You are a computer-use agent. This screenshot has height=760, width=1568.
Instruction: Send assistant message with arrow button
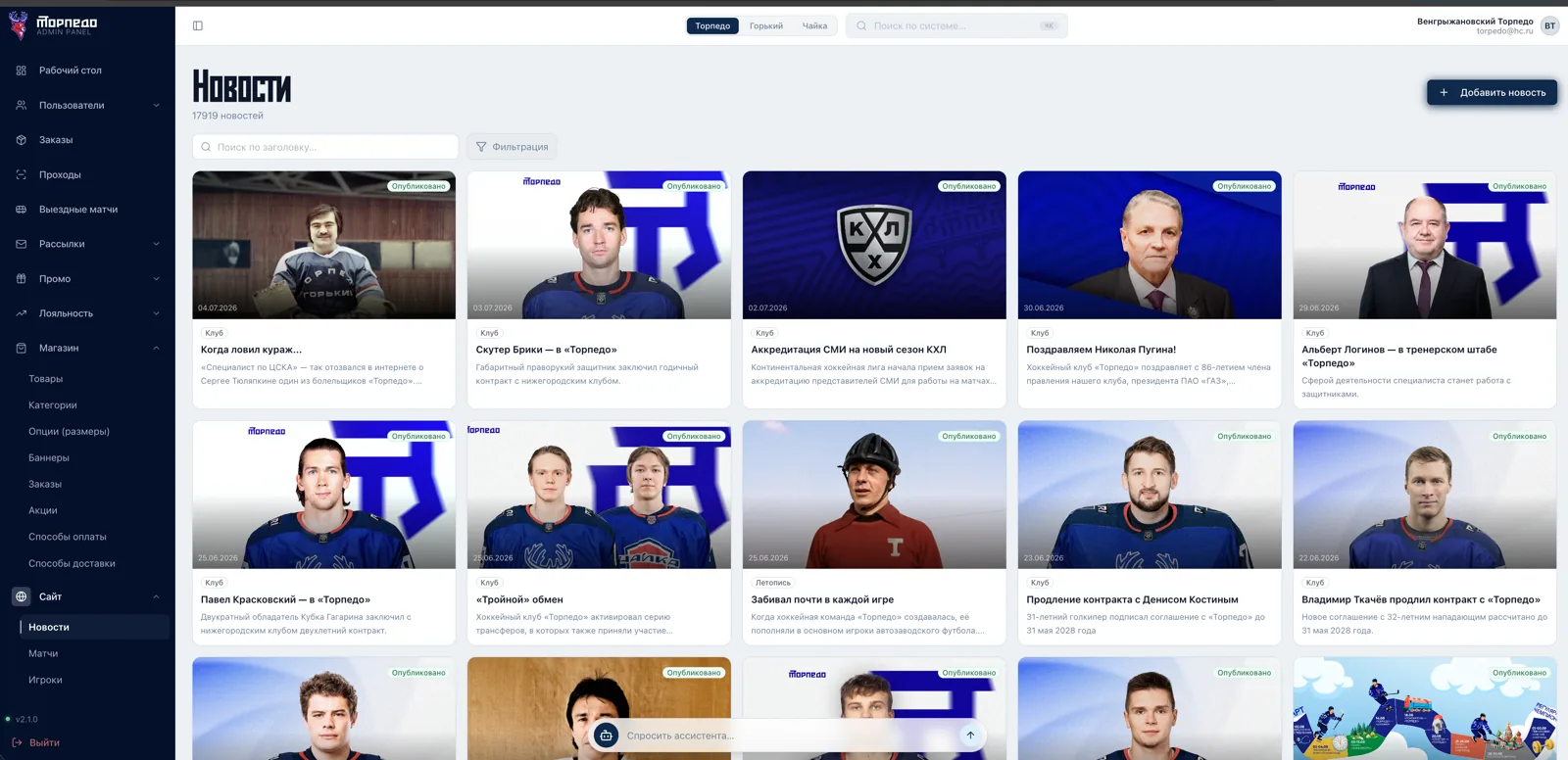pyautogui.click(x=970, y=736)
